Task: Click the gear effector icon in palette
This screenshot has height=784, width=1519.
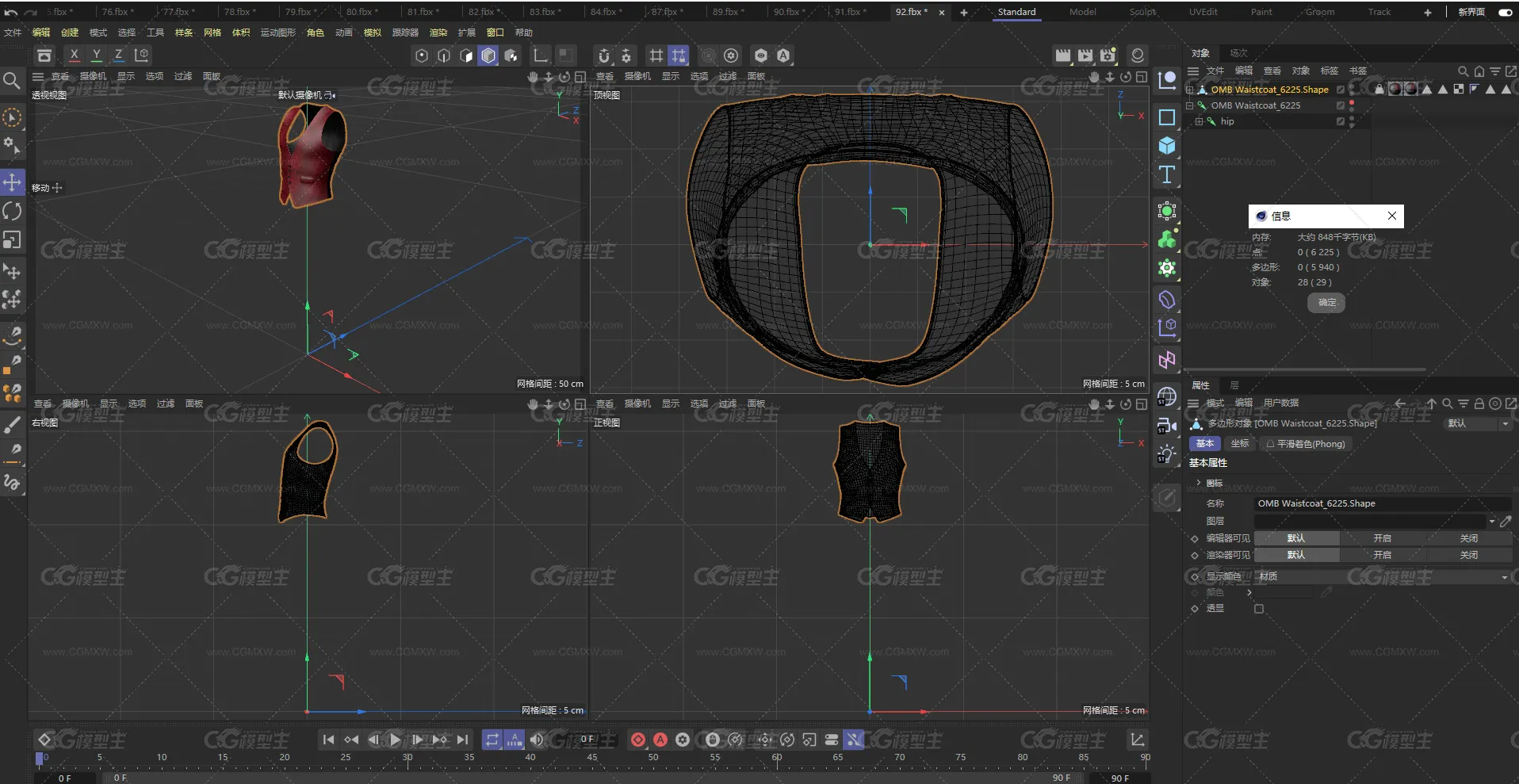Action: (1167, 268)
